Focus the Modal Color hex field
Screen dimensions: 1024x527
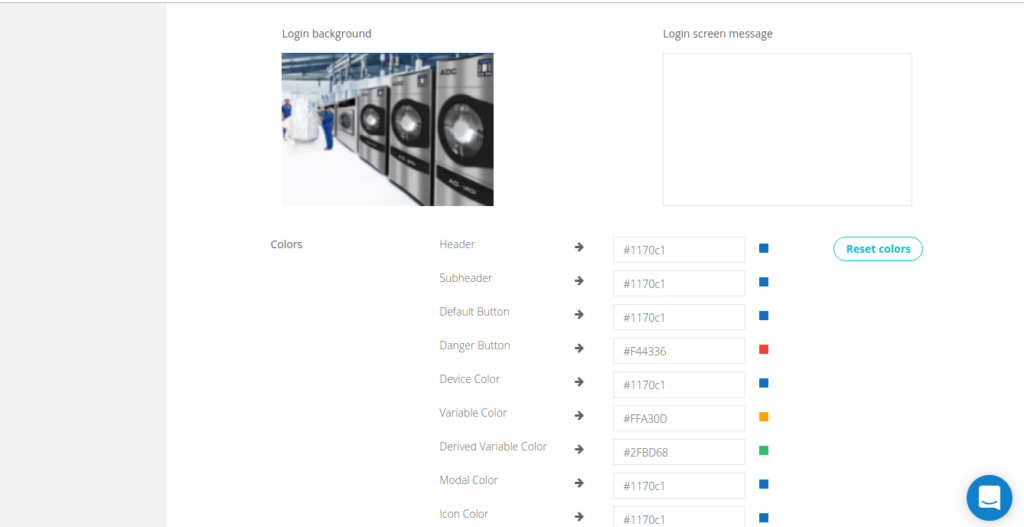[679, 486]
